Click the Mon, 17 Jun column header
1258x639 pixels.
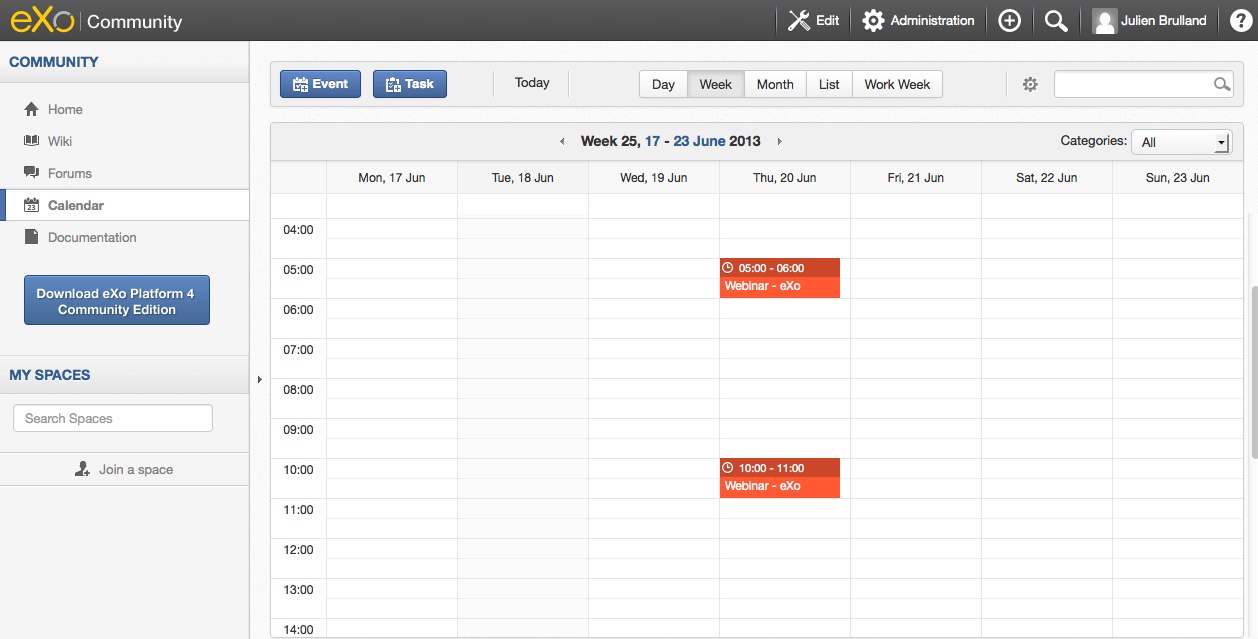(x=392, y=178)
